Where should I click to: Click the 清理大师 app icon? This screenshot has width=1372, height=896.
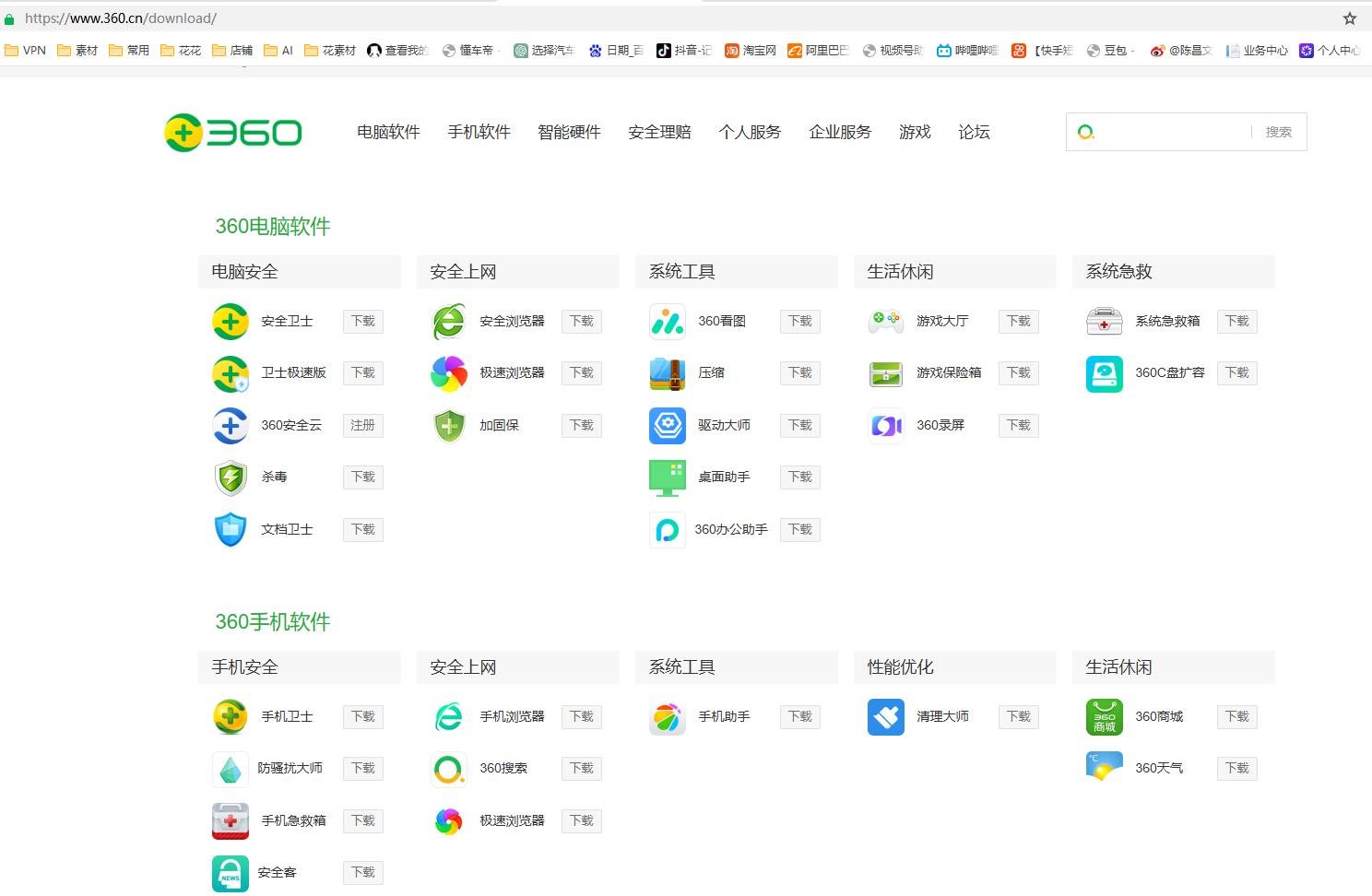coord(886,716)
